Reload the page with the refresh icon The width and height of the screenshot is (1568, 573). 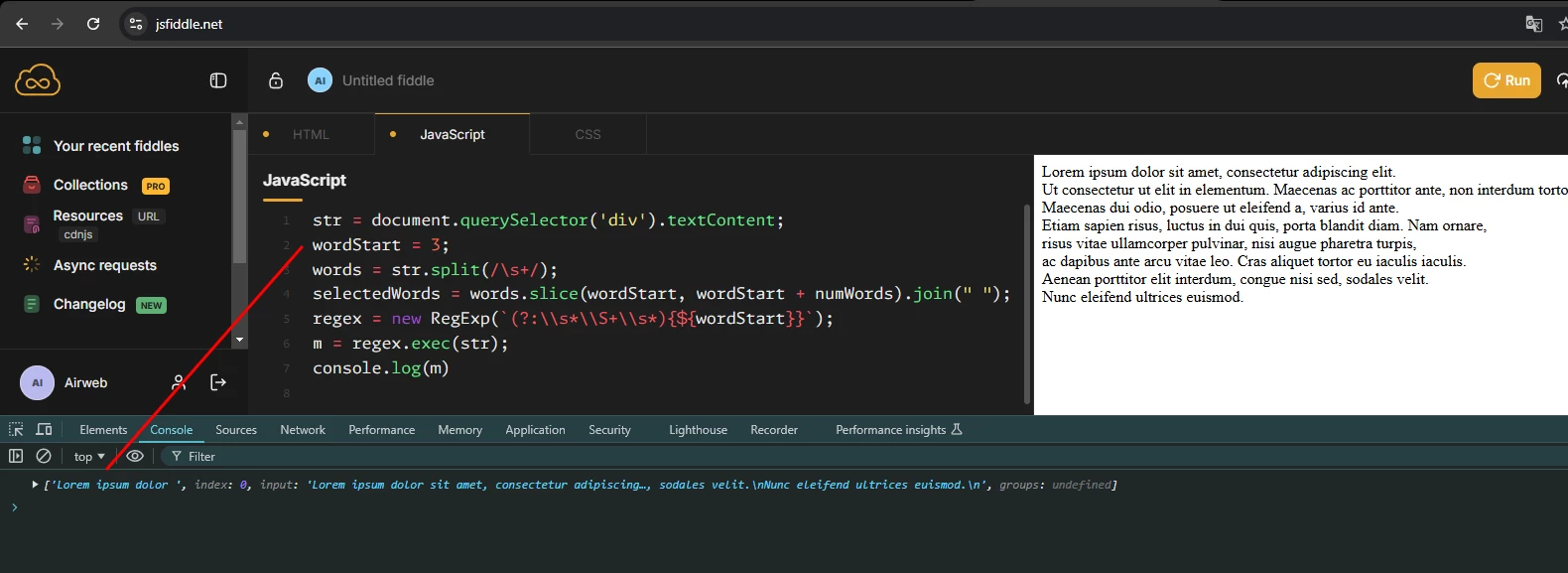click(93, 24)
